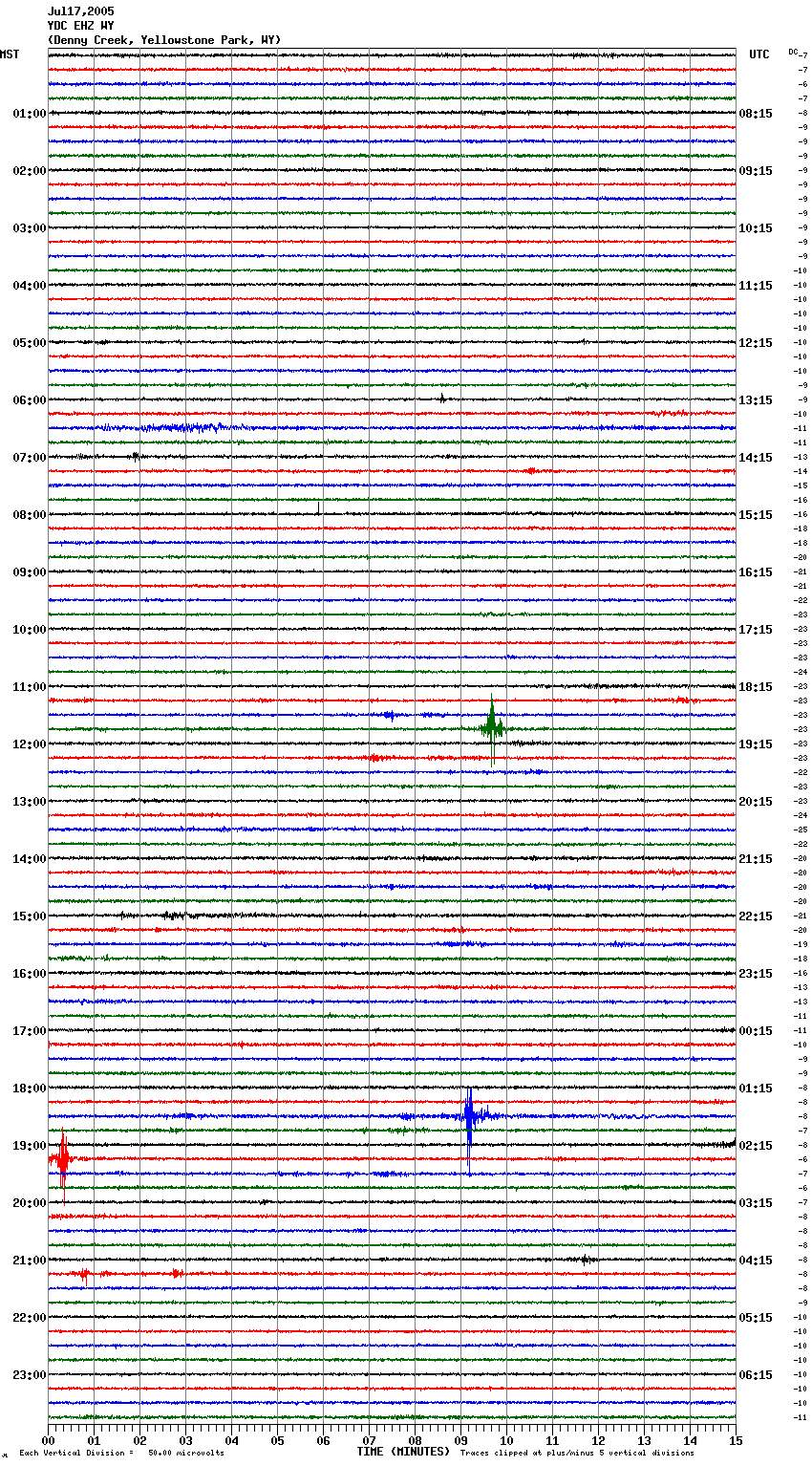Click the large green seismic burst near 11:45
Screen dimensions: 812x1466
coord(492,728)
